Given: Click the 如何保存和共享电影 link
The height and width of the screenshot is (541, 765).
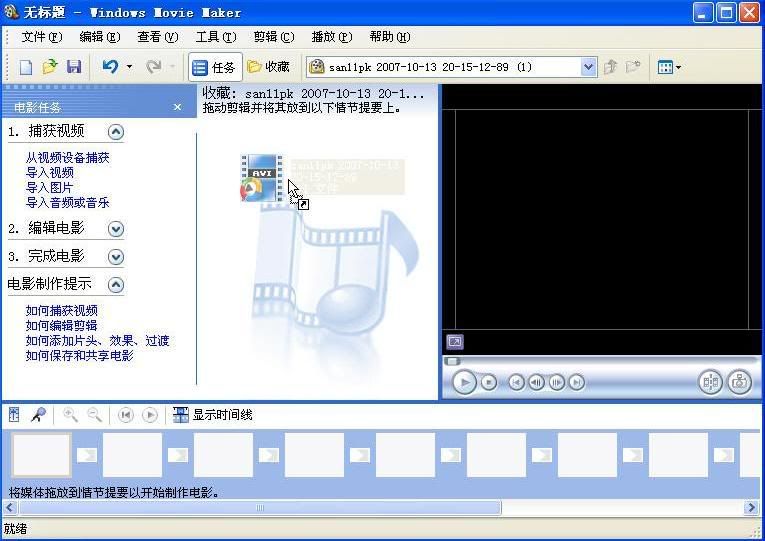Looking at the screenshot, I should pyautogui.click(x=80, y=356).
